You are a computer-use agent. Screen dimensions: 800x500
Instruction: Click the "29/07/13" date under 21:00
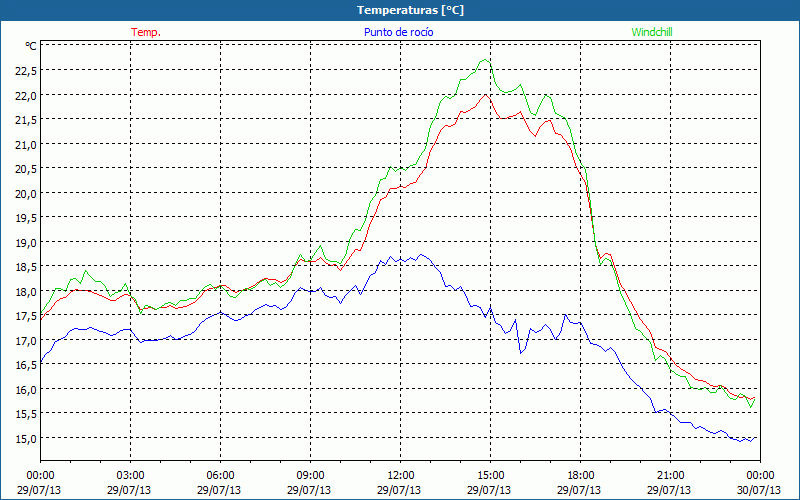coord(669,490)
